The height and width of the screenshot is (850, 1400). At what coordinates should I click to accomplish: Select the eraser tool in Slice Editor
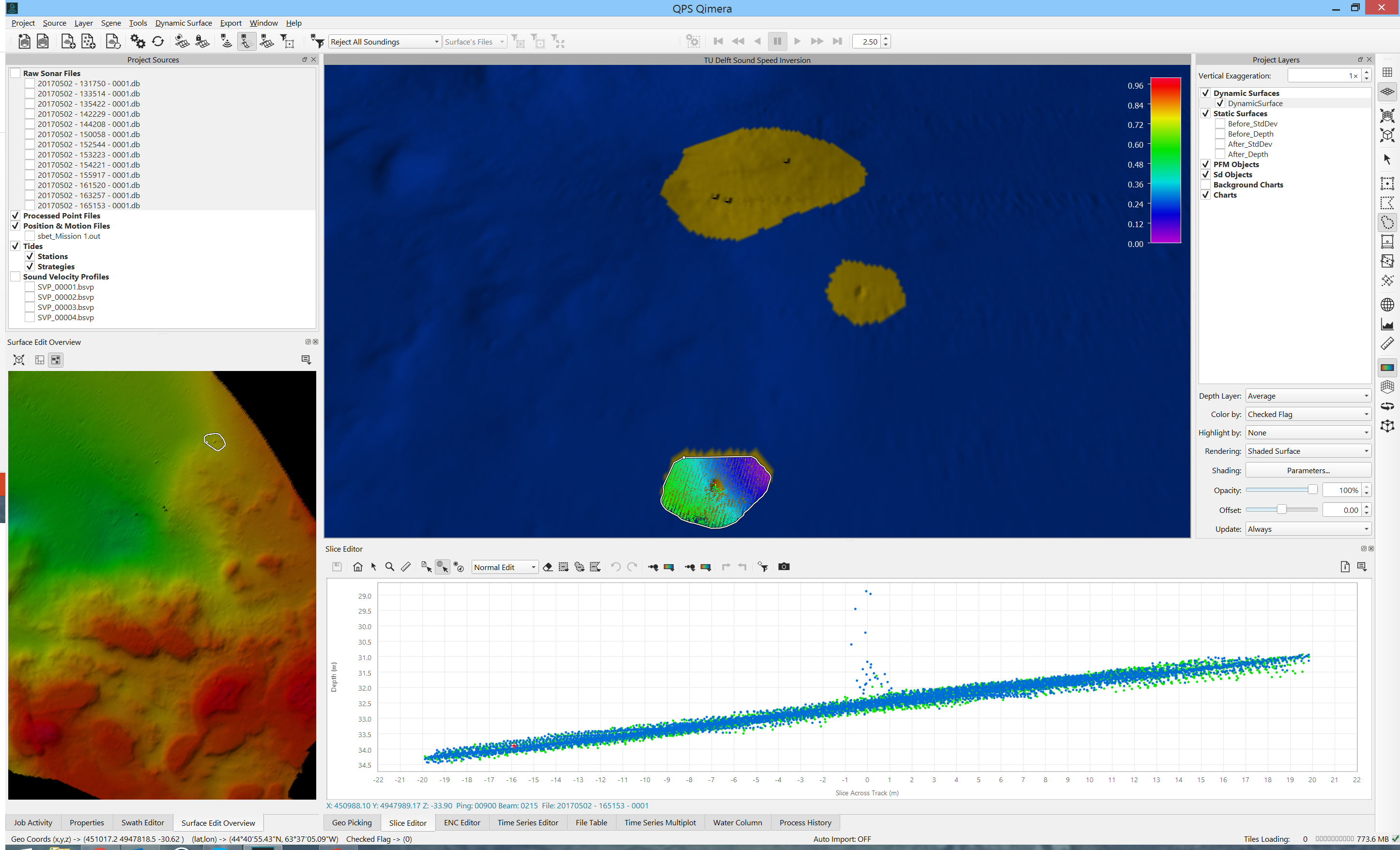(548, 567)
